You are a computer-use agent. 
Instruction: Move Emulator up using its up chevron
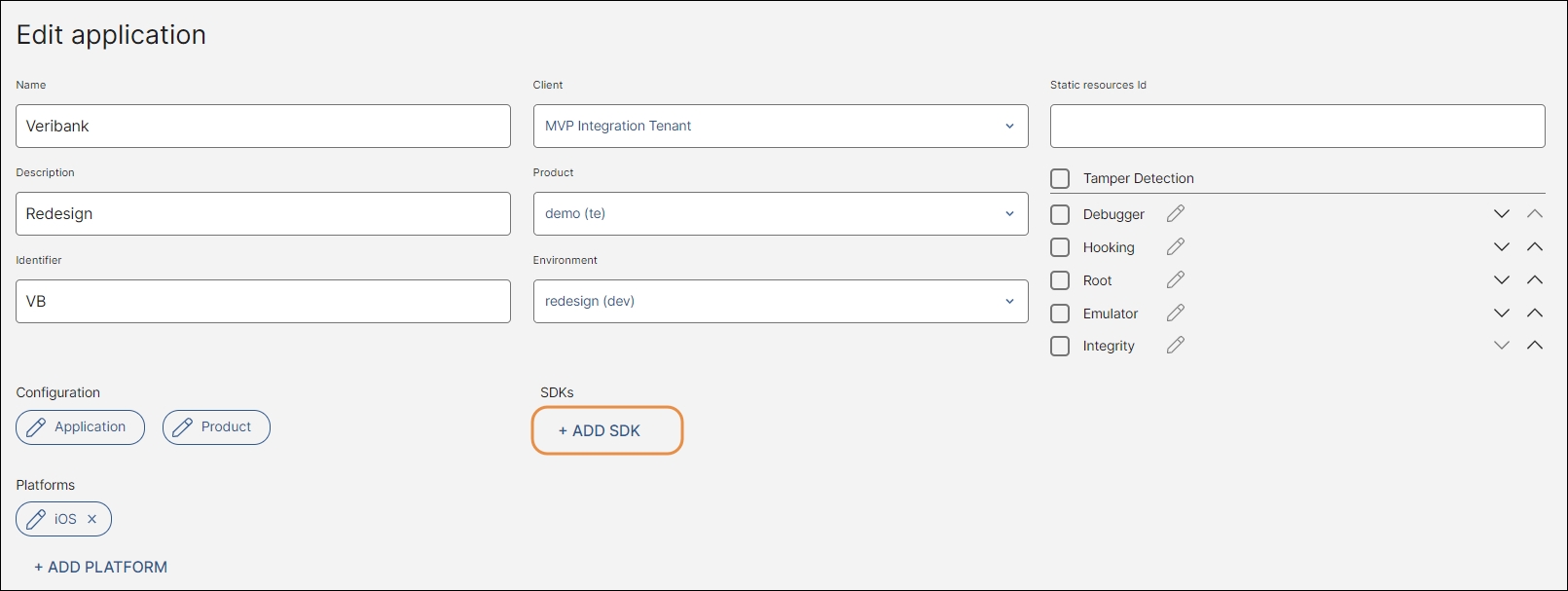(1535, 314)
